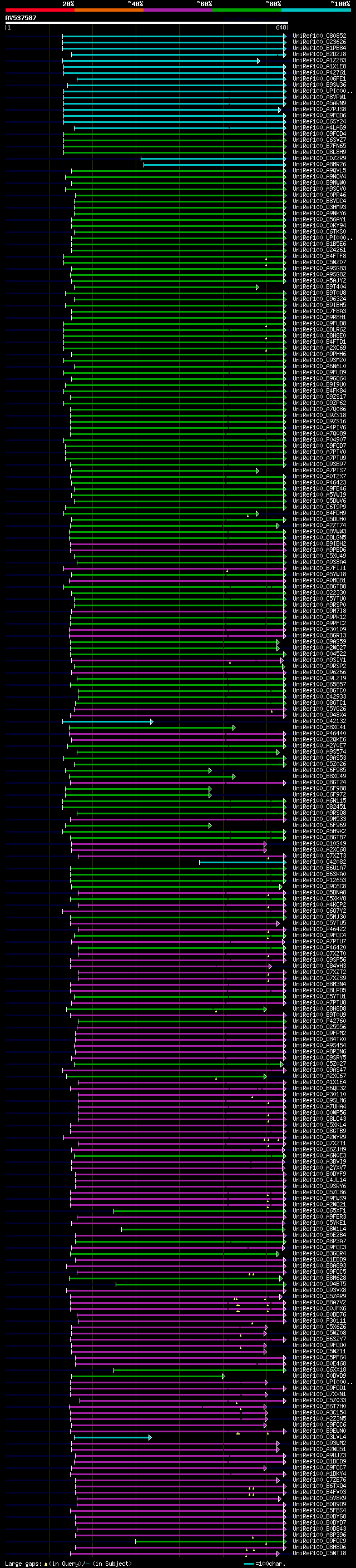
Task: Click hit label UniRef100_A2WQ27
Action: pyautogui.click(x=319, y=647)
